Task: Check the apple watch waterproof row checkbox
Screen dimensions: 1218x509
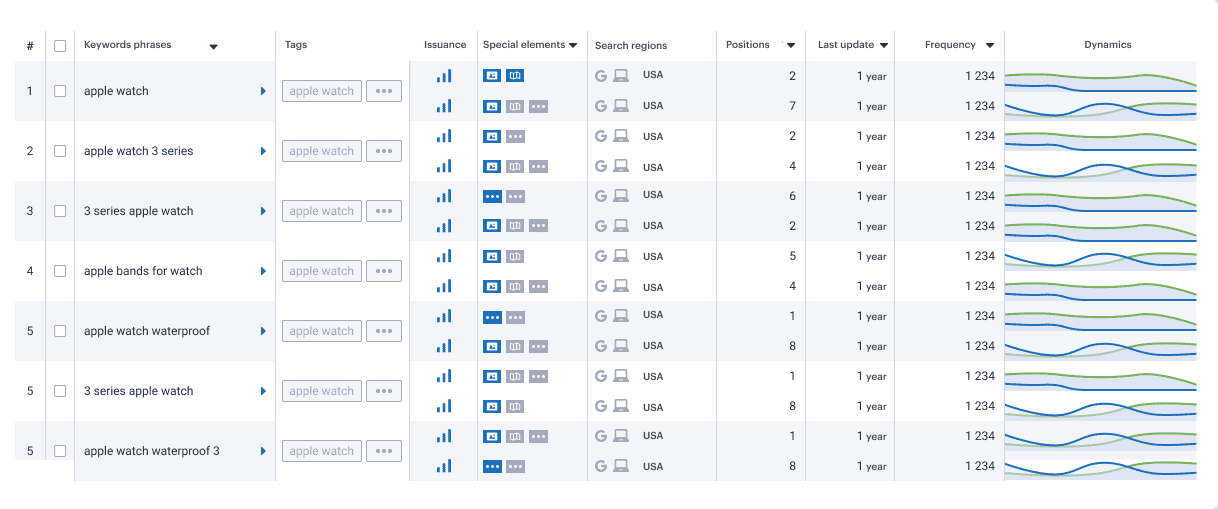Action: (x=60, y=331)
